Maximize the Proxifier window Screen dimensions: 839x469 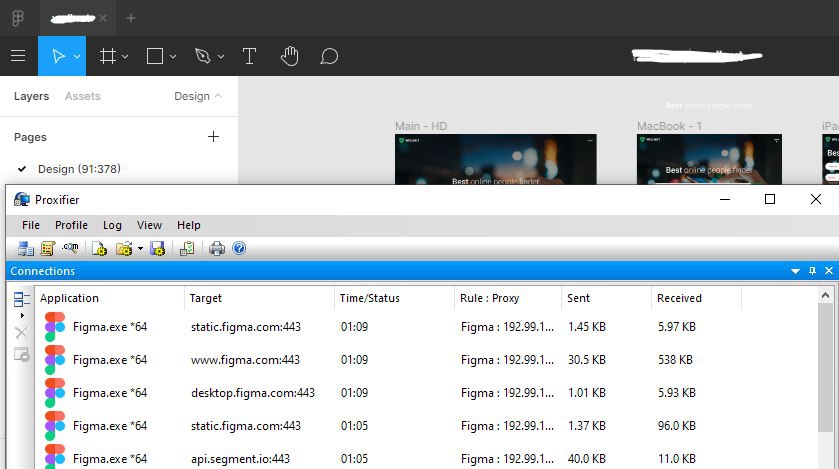[770, 199]
